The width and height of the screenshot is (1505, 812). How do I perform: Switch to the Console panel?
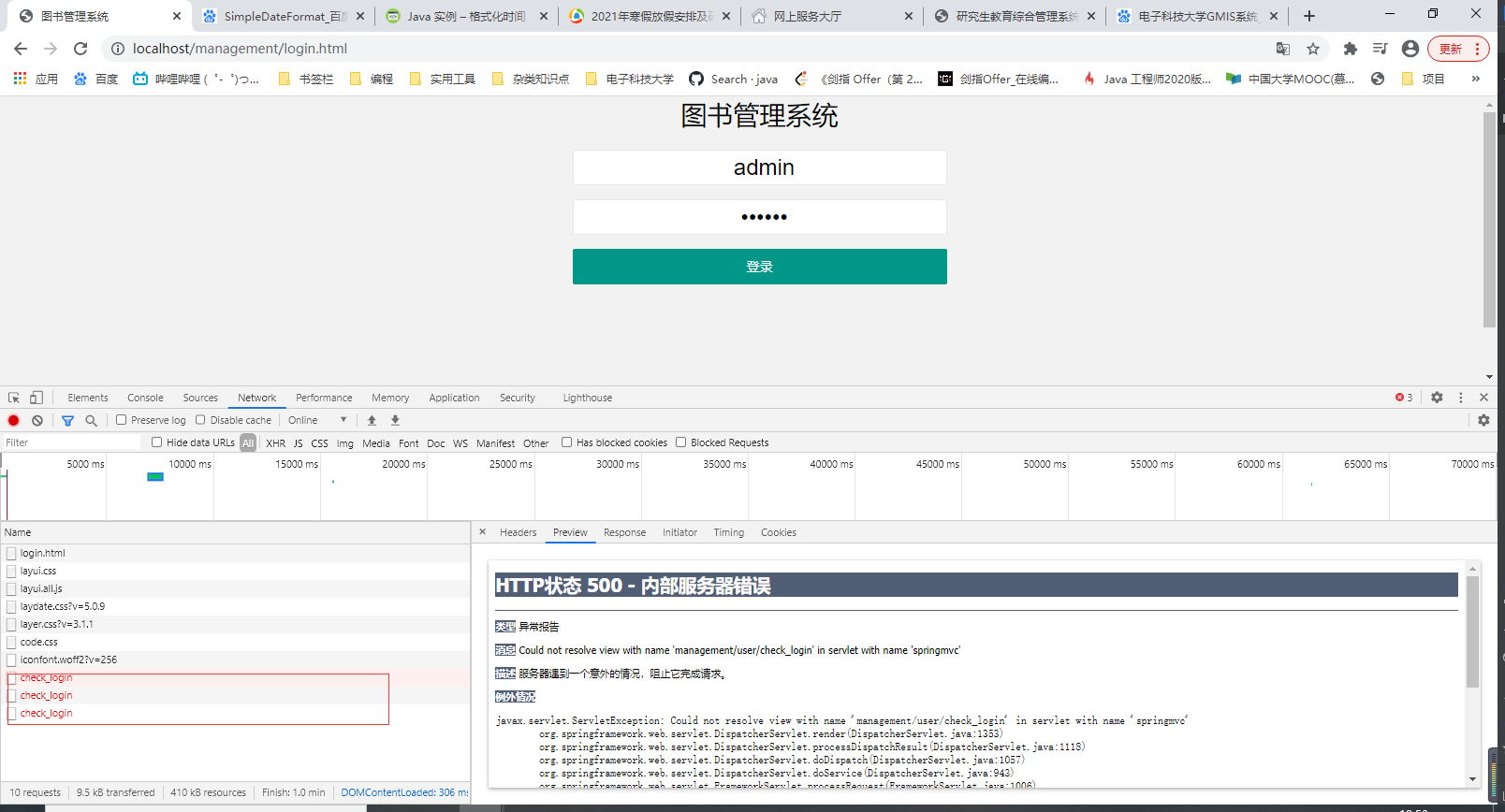pos(145,398)
